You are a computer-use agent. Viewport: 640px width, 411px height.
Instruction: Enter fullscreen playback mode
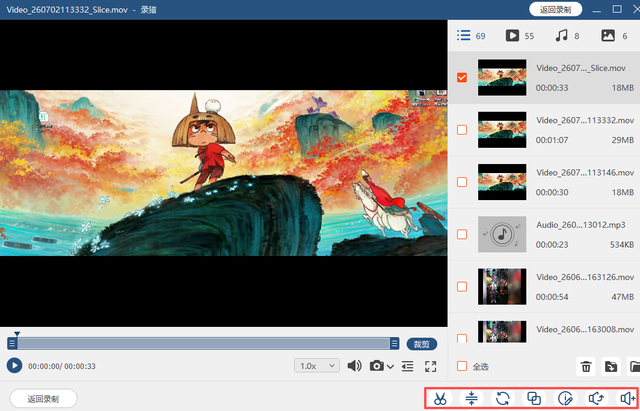431,366
